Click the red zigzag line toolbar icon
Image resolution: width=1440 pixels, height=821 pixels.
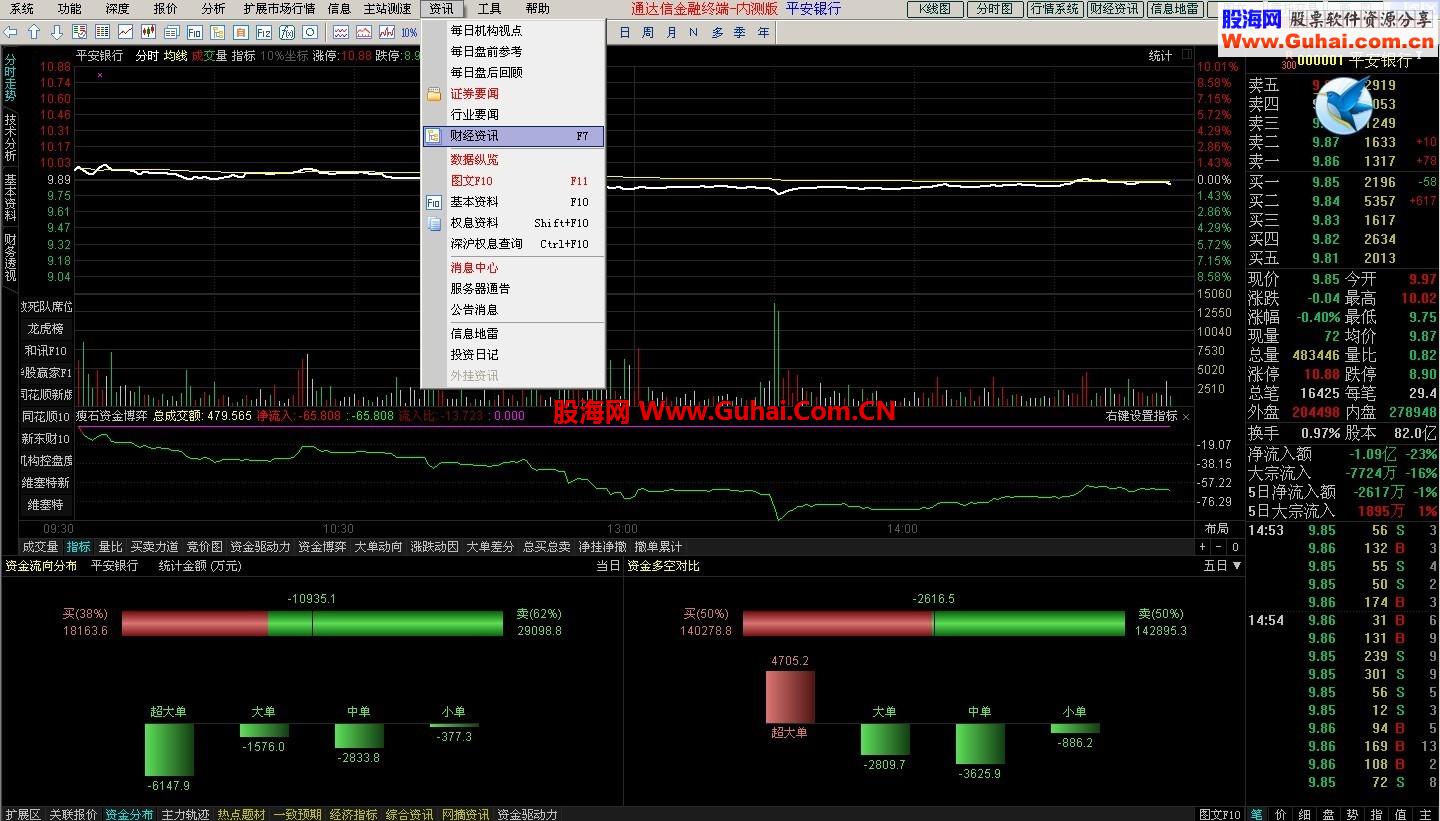[386, 33]
